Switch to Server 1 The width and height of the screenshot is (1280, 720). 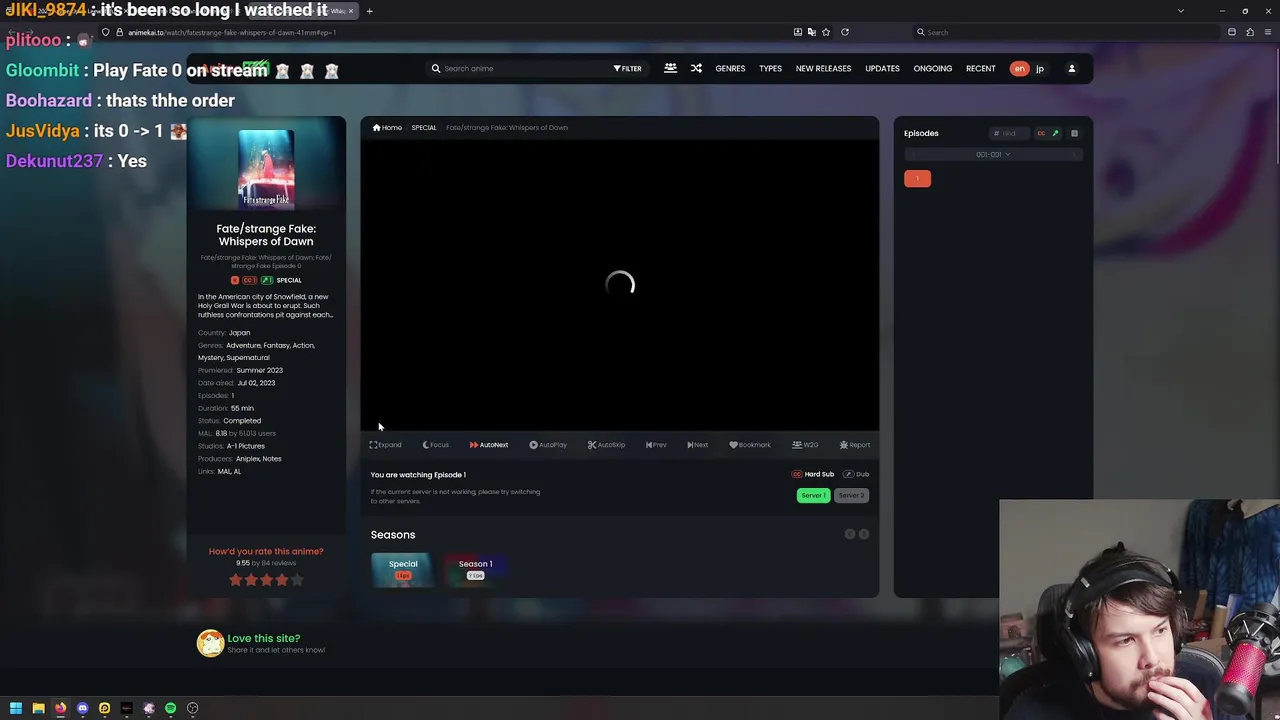click(x=813, y=495)
